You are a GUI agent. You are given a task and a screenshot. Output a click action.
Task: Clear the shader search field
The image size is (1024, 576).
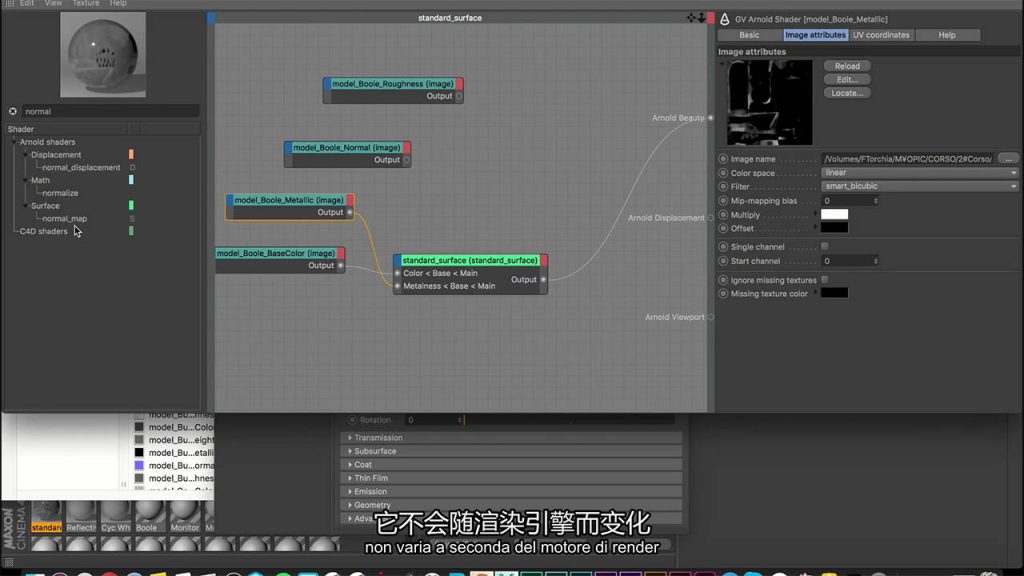tap(12, 112)
